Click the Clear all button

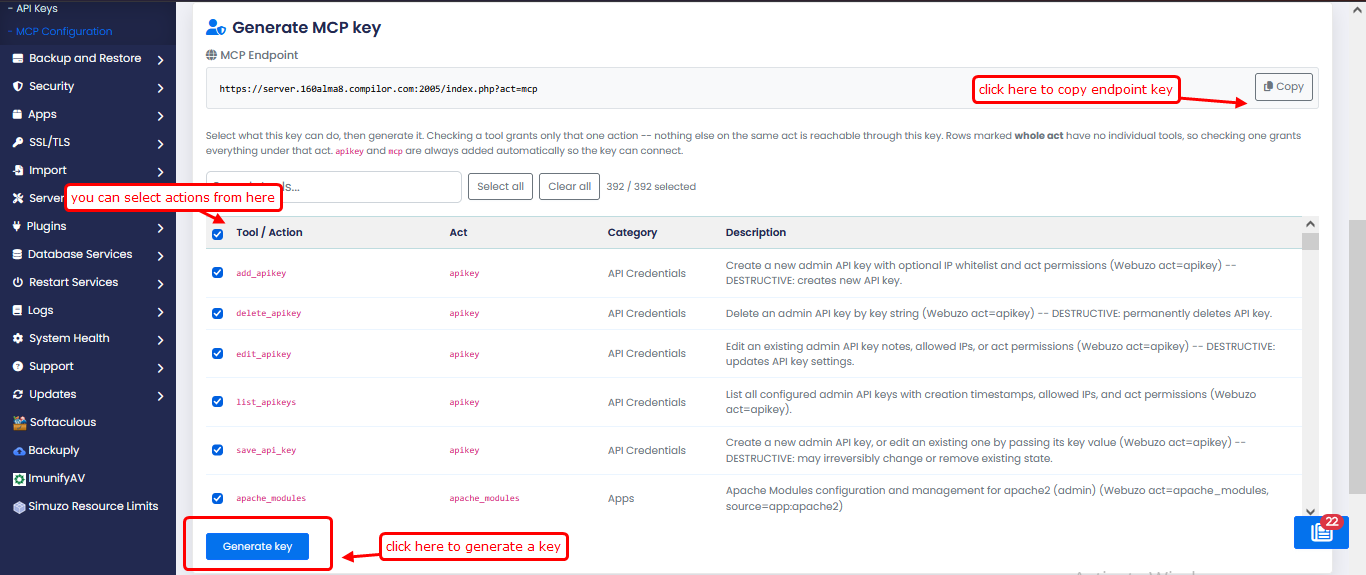pos(570,186)
